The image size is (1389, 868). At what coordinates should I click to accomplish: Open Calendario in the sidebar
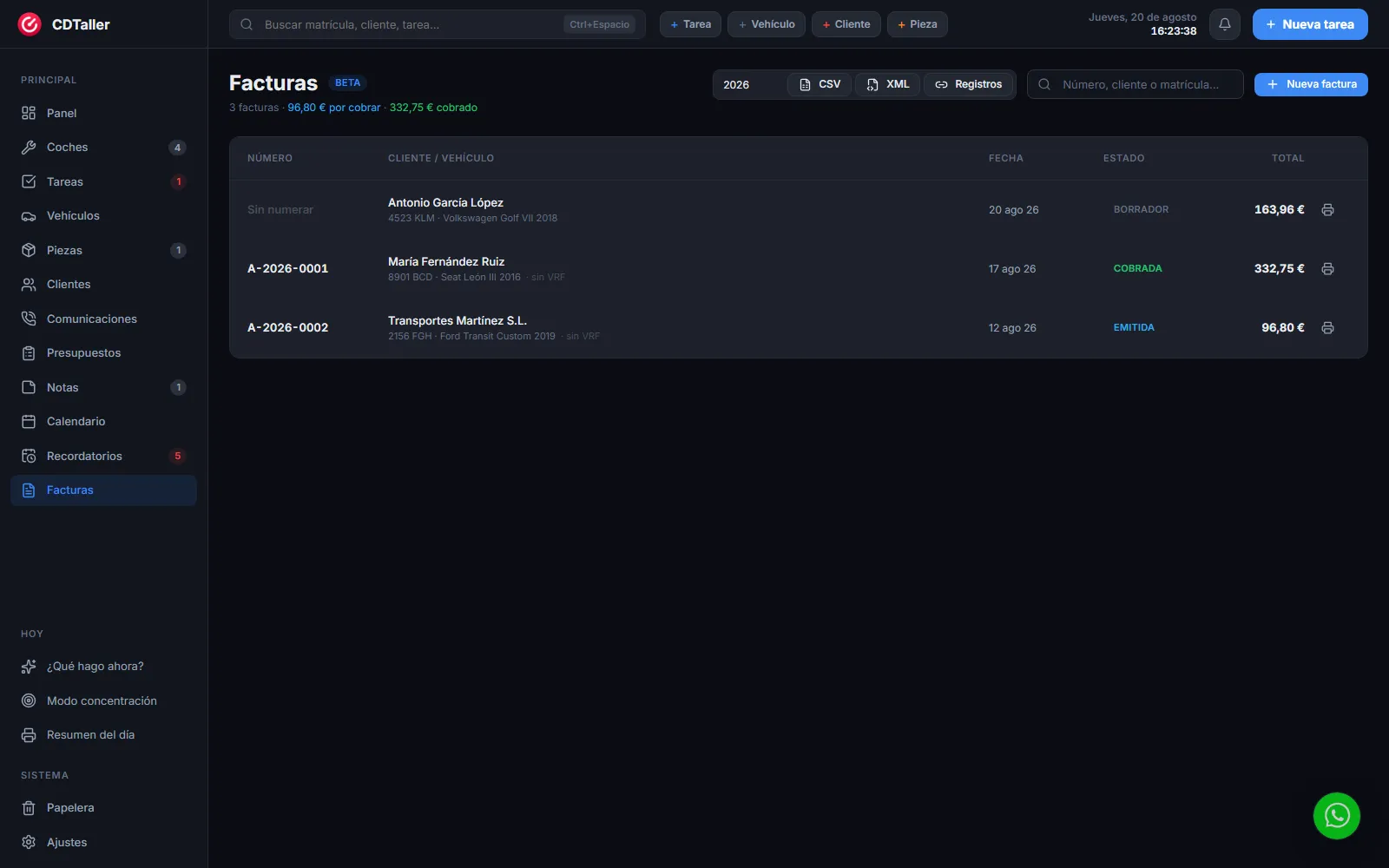pos(103,422)
